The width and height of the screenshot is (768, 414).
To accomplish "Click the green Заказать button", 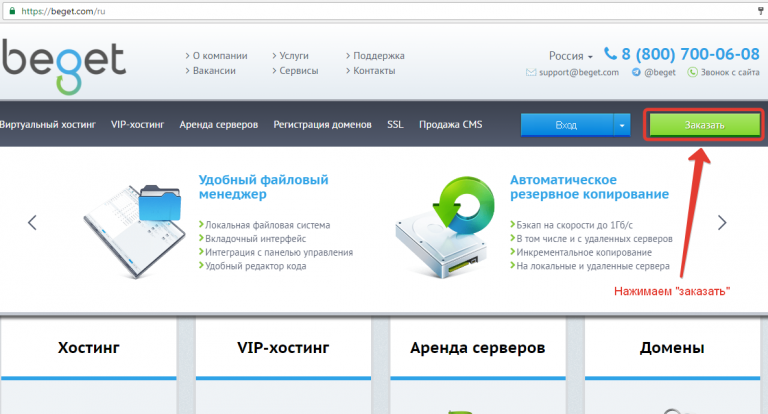I will click(704, 125).
